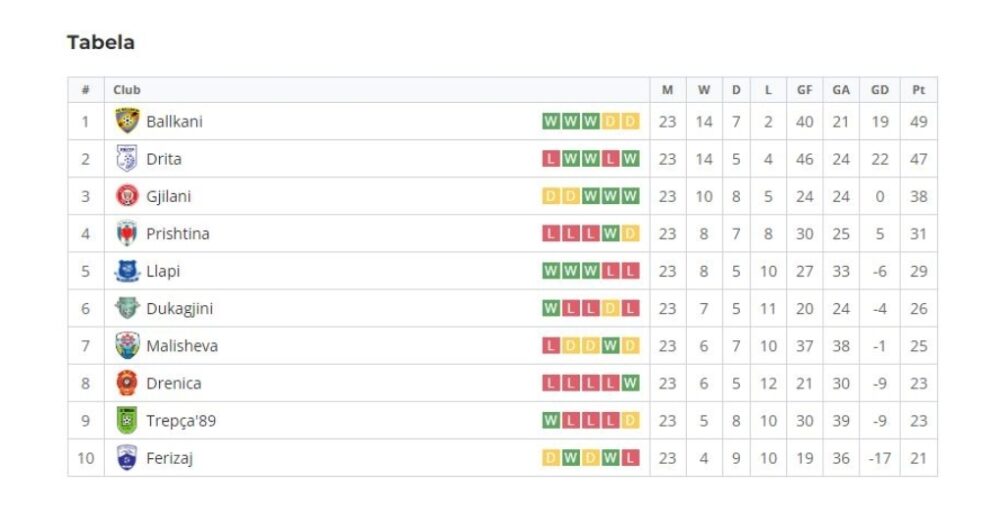Click the Club column header

point(127,90)
